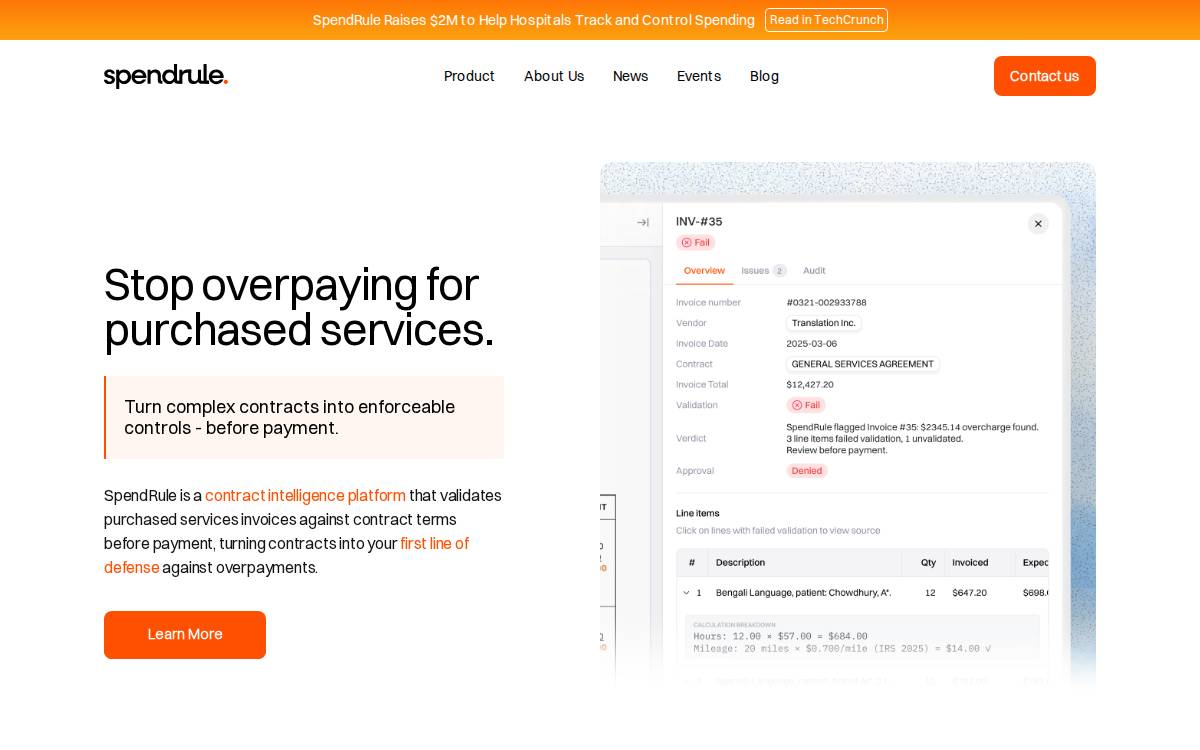
Task: Click the $647.20 invoiced amount
Action: point(969,593)
